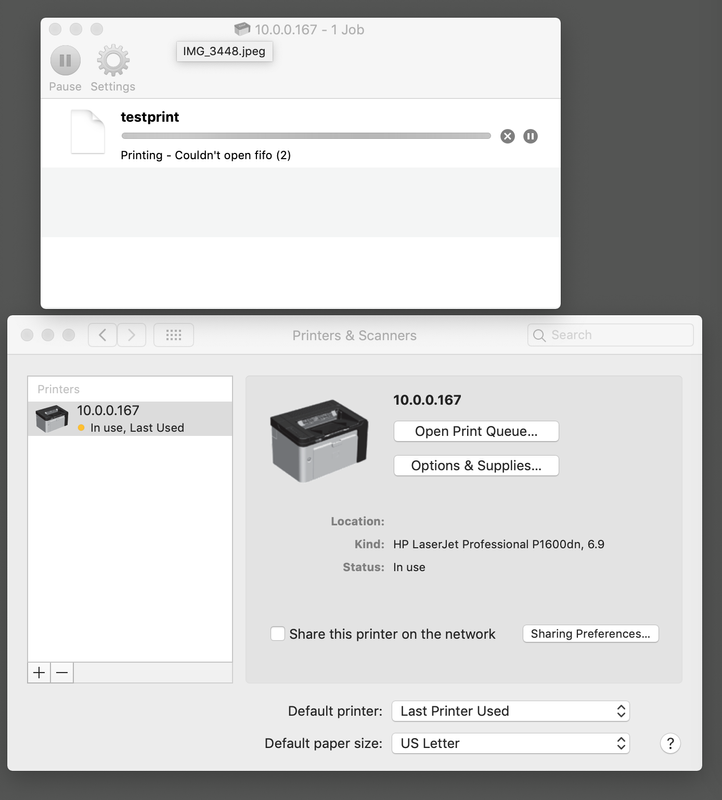Image resolution: width=722 pixels, height=800 pixels.
Task: Open the Default paper size dropdown
Action: pos(510,743)
